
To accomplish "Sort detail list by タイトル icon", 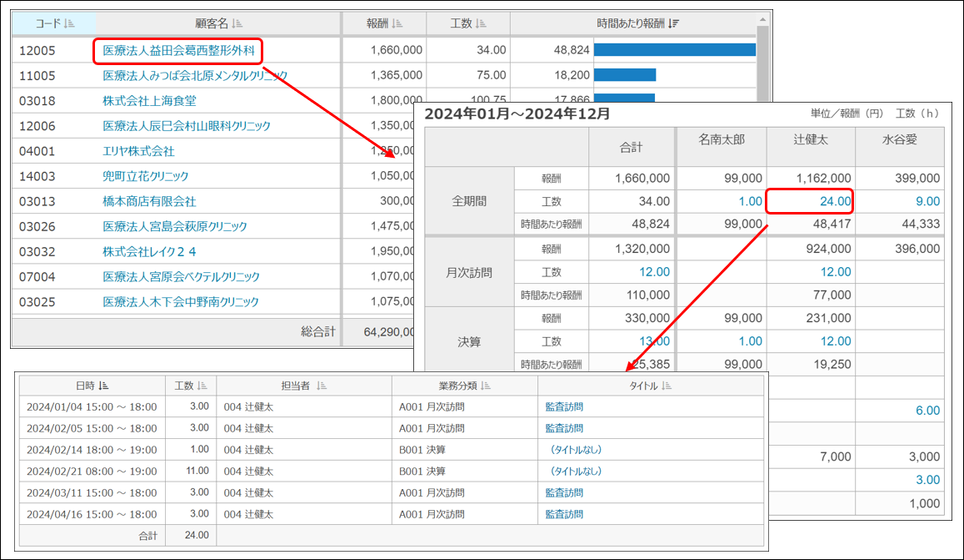I will [x=667, y=385].
